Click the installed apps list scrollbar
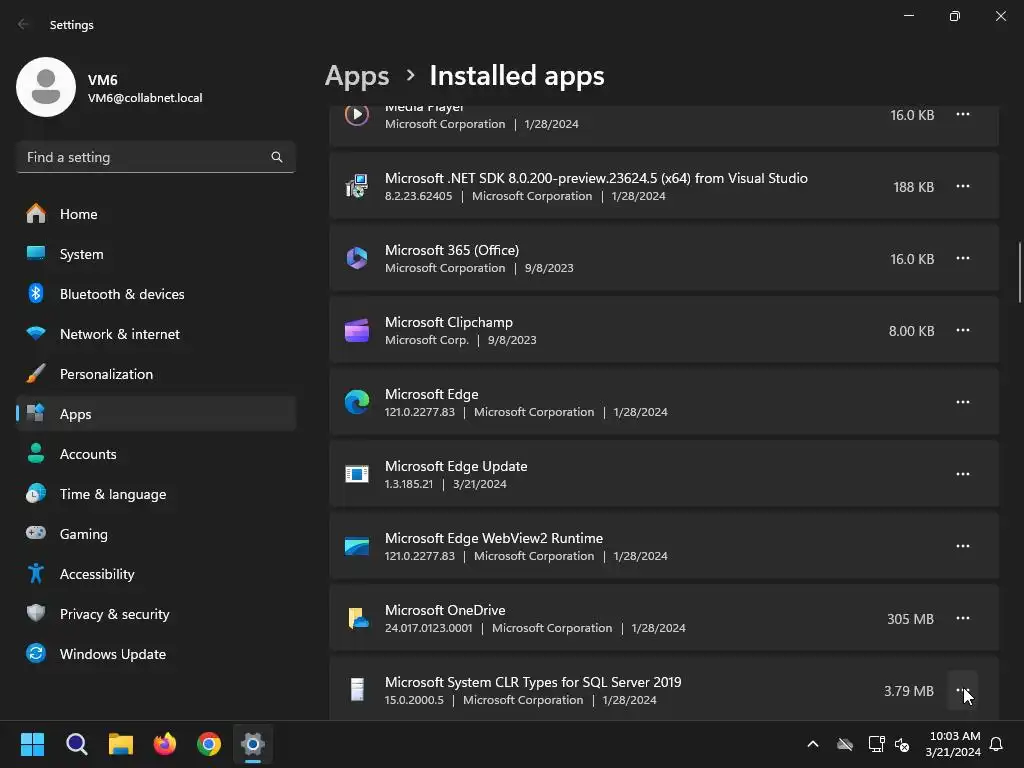This screenshot has width=1024, height=768. click(x=1019, y=272)
